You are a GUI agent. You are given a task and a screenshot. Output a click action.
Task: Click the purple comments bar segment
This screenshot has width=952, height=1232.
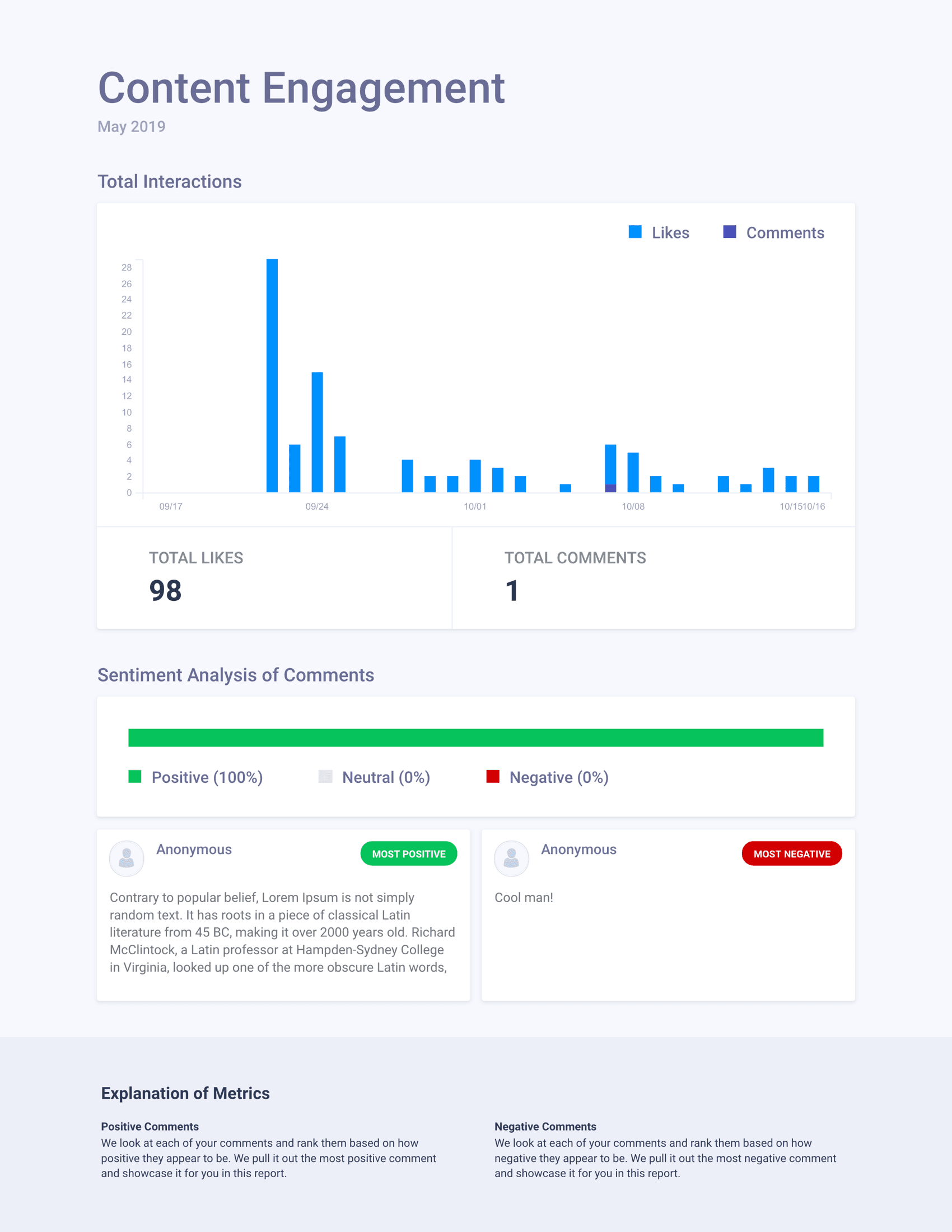coord(610,488)
